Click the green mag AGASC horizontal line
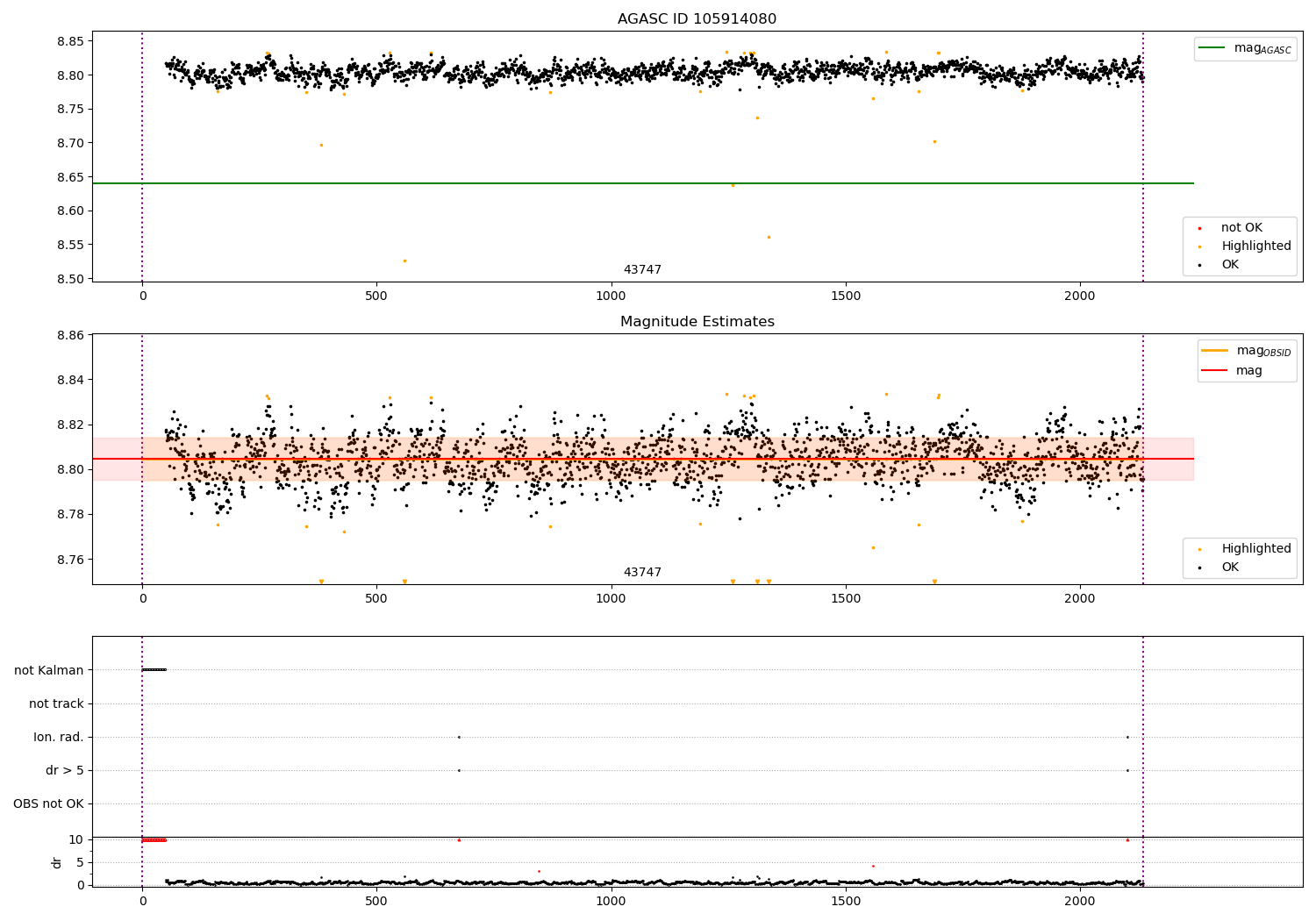The width and height of the screenshot is (1316, 921). 643,183
